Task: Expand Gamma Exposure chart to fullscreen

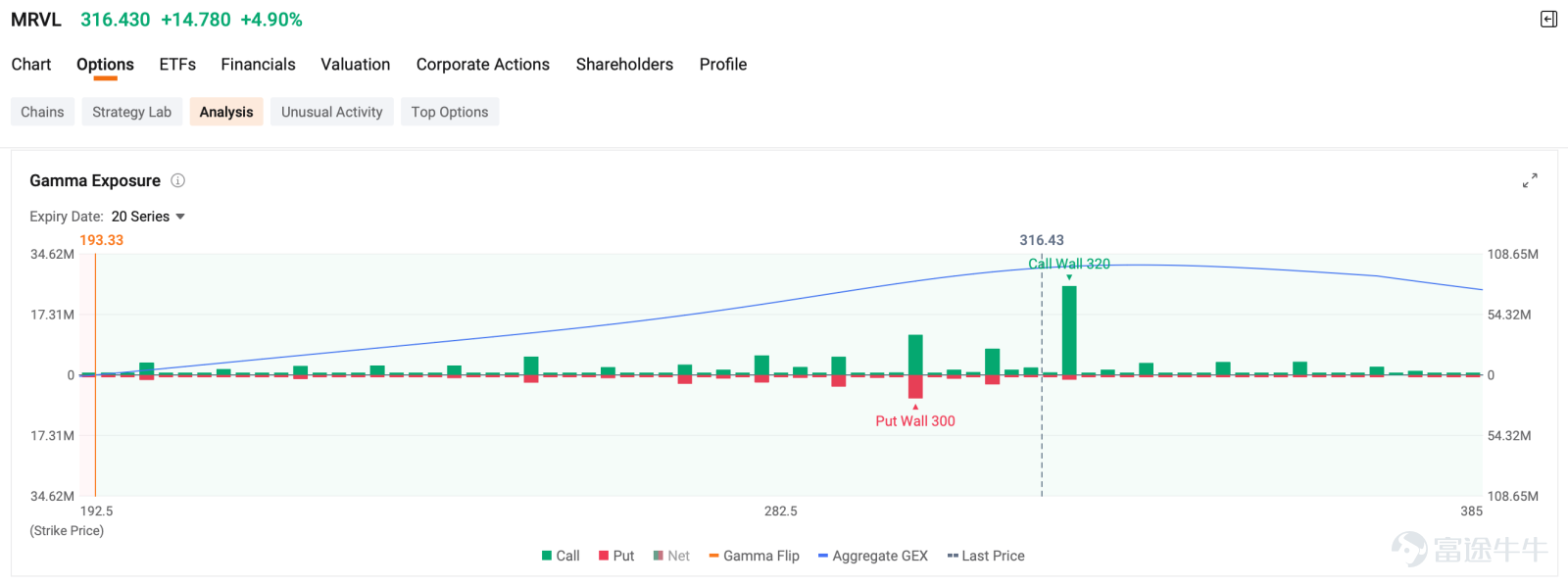Action: tap(1530, 180)
